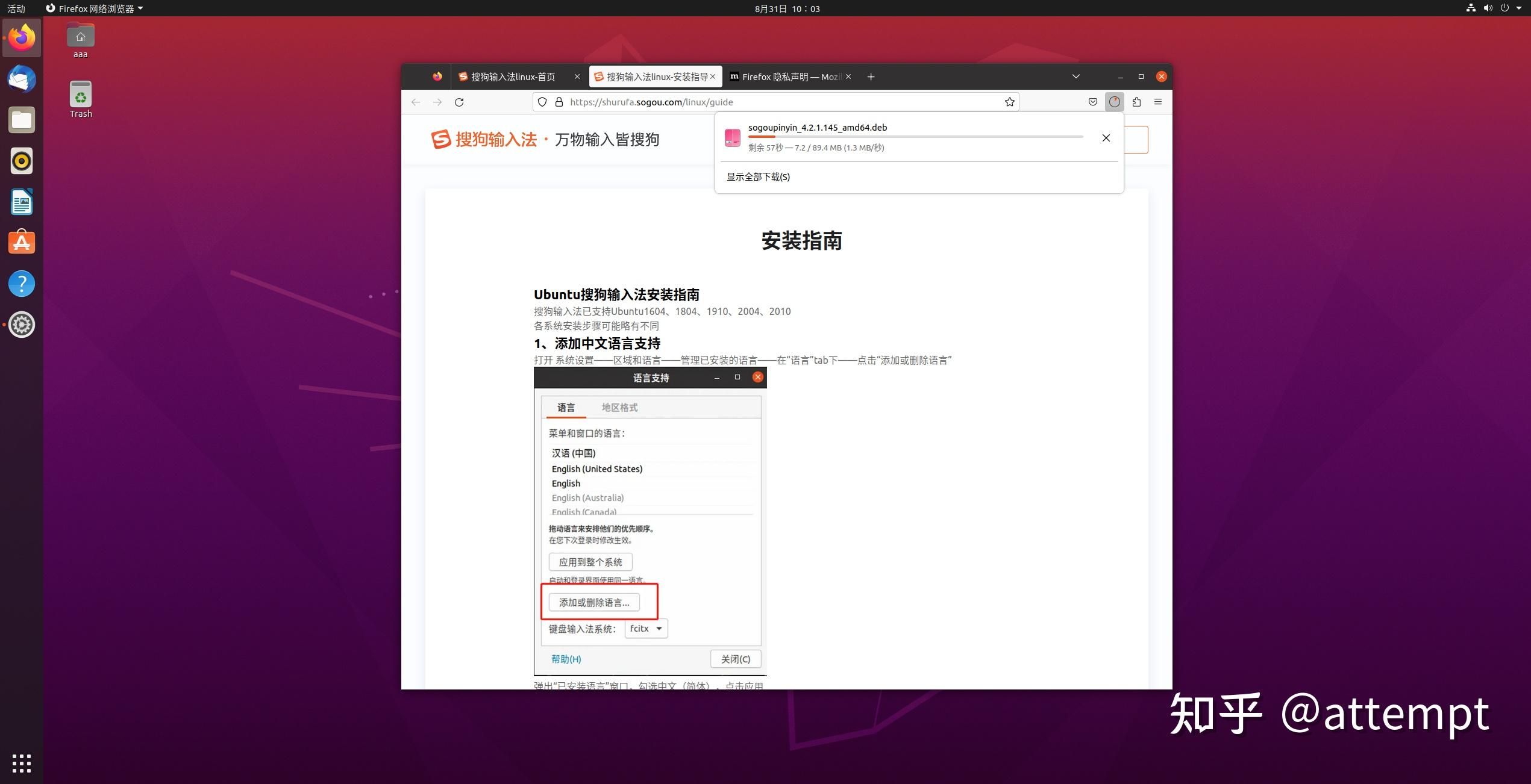Expand the browser tabs overflow dropdown
This screenshot has height=784, width=1531.
click(1075, 76)
